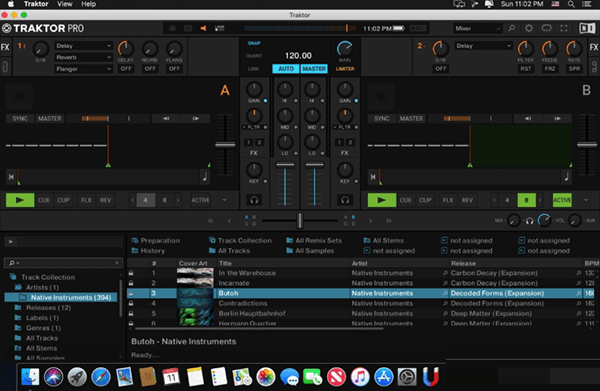Screen dimensions: 600x391
Task: Select the Releases (12) tree folder
Action: pyautogui.click(x=48, y=308)
